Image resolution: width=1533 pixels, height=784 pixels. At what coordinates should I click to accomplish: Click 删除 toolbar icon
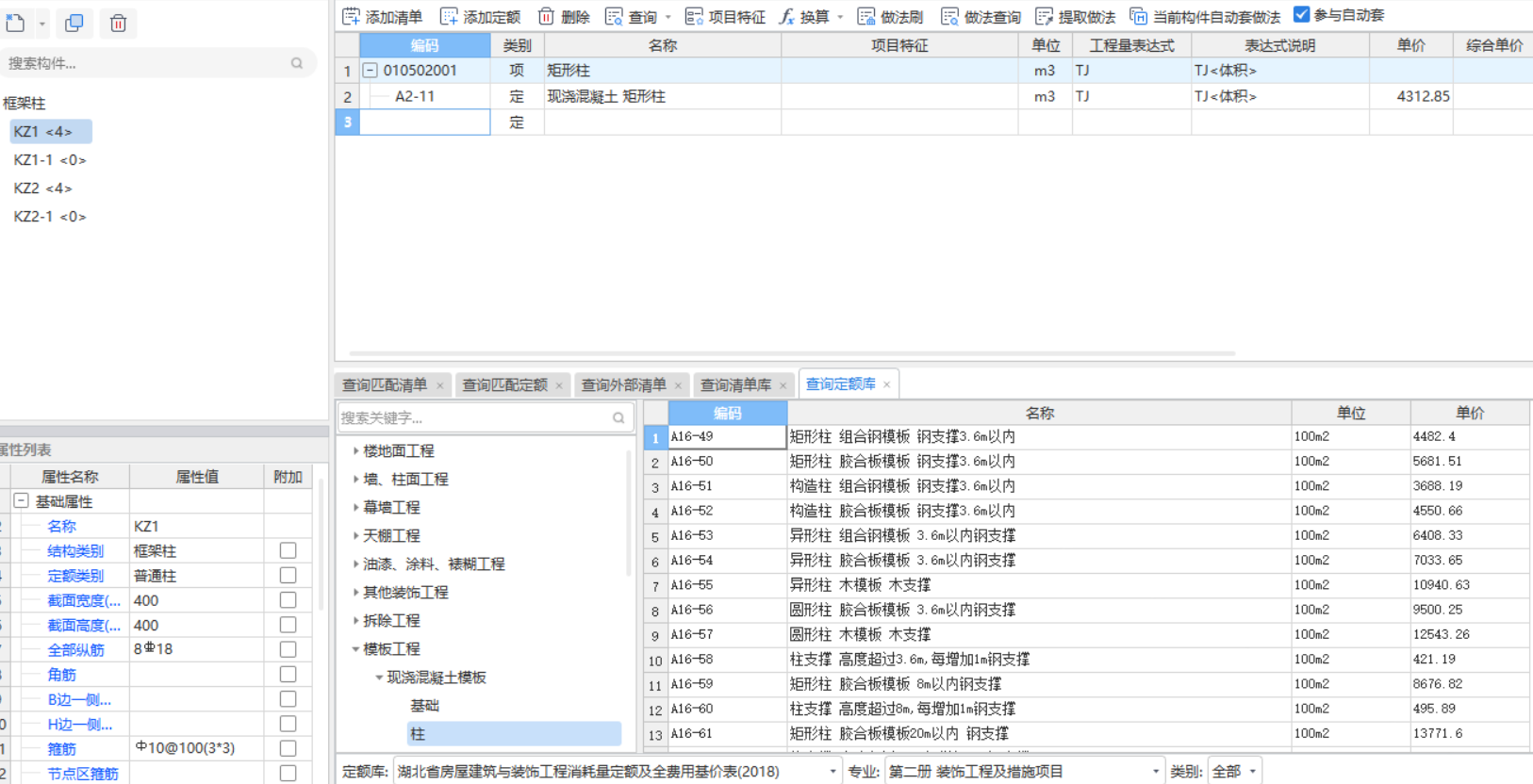pos(546,16)
